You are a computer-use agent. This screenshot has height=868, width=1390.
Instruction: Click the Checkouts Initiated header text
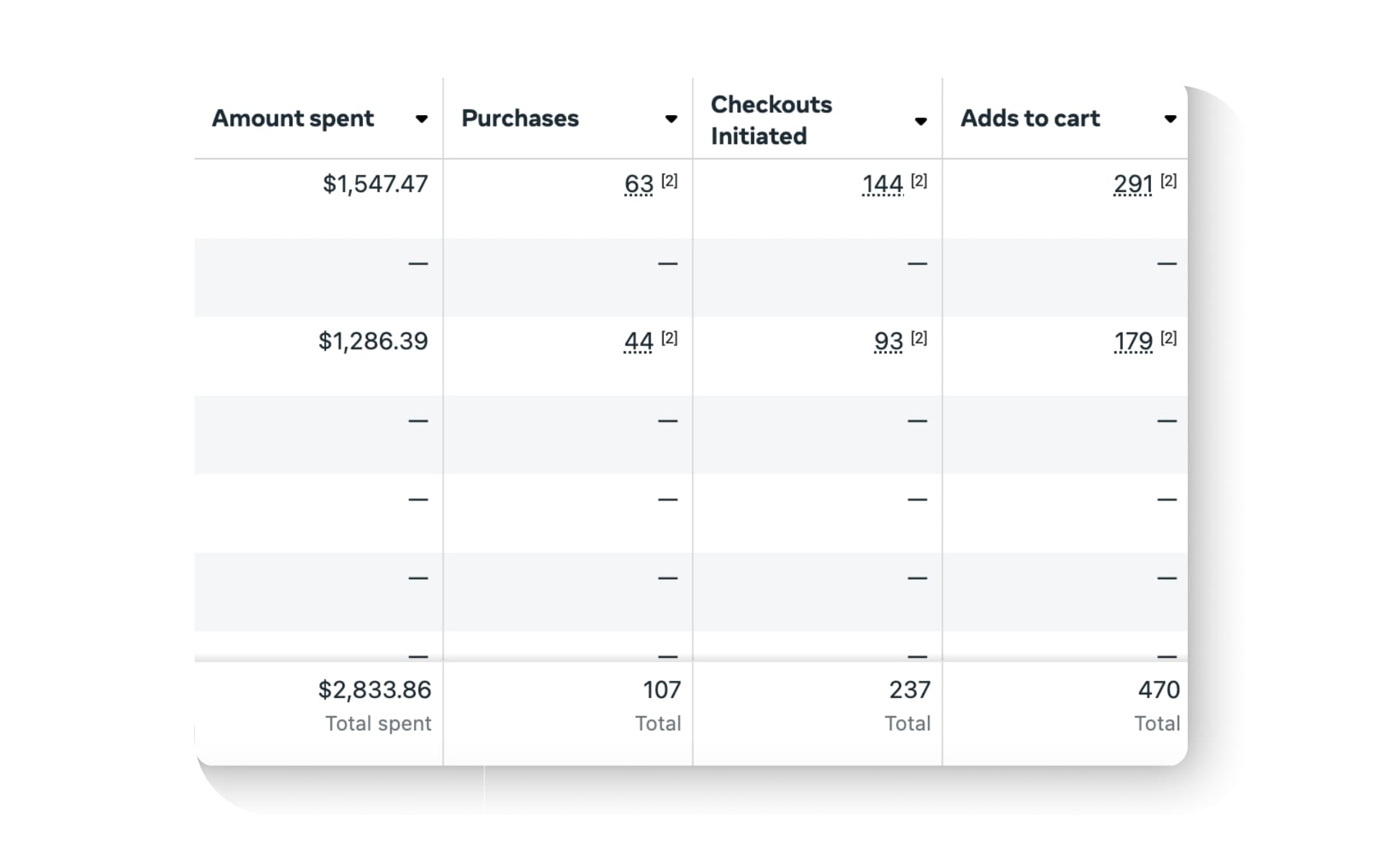(771, 120)
